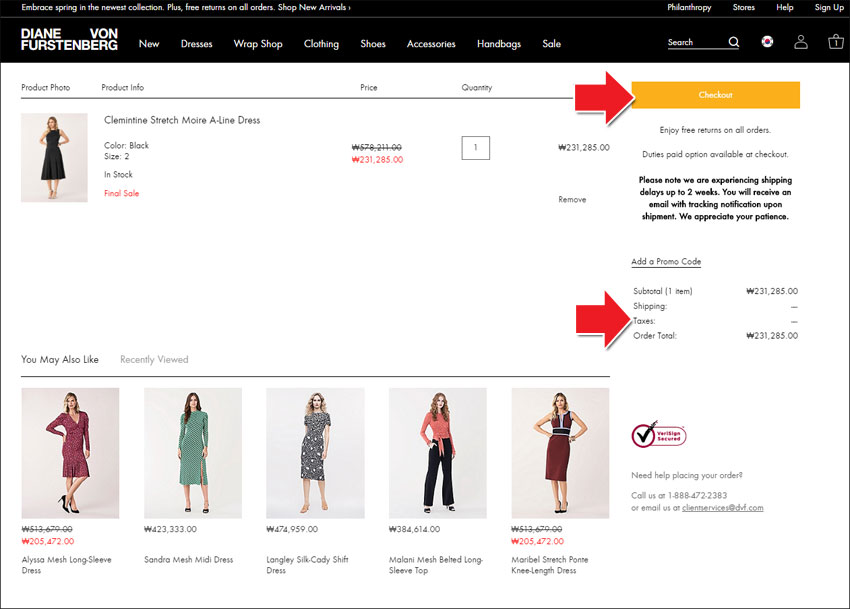Click the Sign Up link
The width and height of the screenshot is (850, 609).
[x=829, y=8]
